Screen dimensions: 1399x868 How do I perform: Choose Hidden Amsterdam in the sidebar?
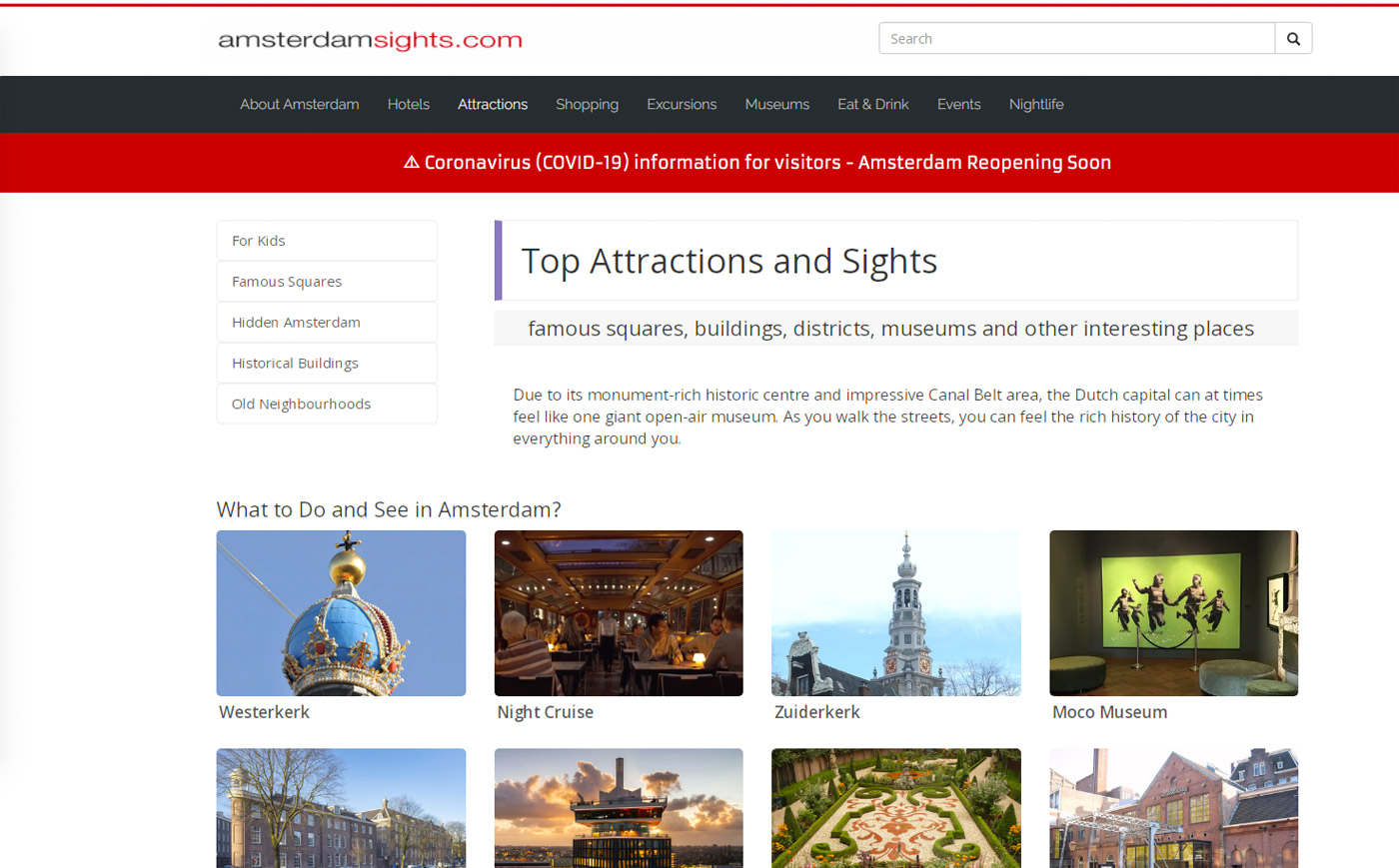click(326, 323)
